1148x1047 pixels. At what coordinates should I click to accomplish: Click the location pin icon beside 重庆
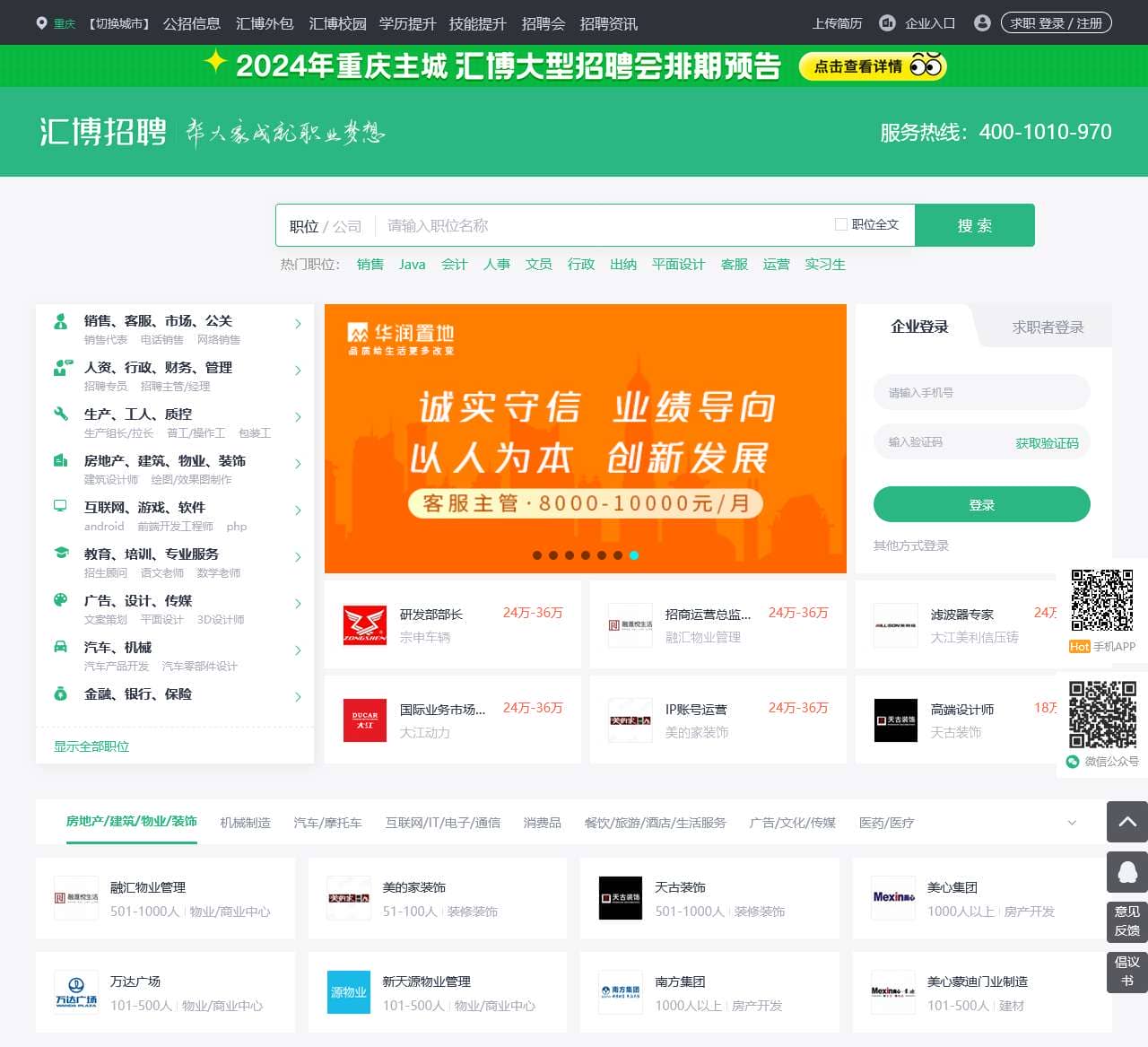(x=41, y=23)
